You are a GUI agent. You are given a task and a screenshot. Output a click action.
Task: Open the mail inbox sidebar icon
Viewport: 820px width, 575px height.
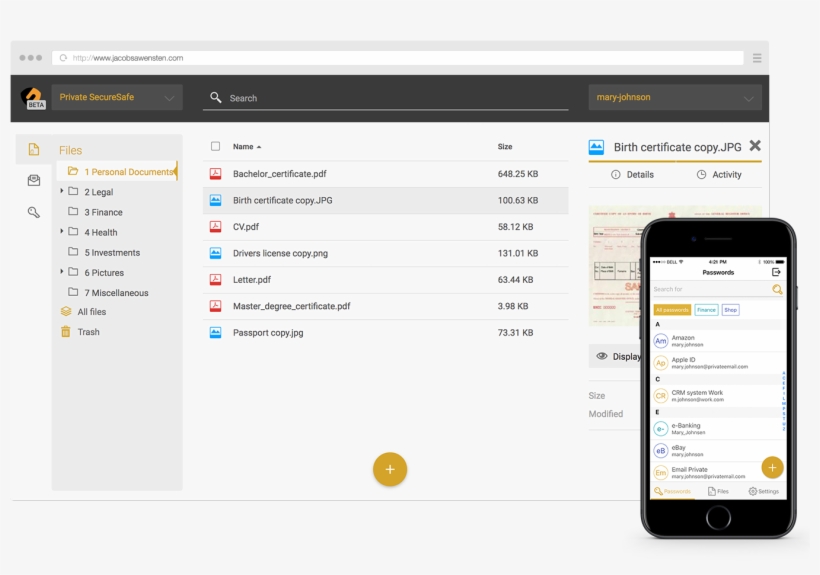(33, 180)
